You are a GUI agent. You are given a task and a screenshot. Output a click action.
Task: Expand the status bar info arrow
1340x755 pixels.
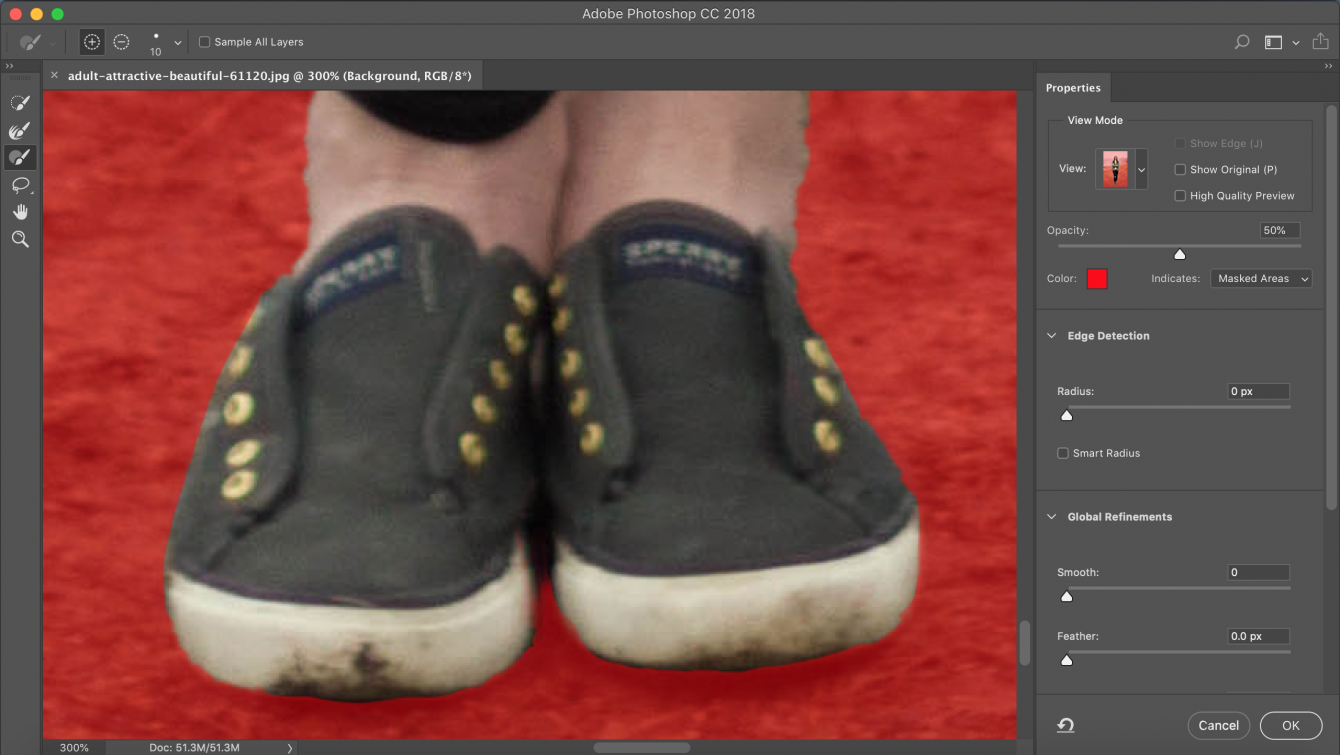(290, 747)
